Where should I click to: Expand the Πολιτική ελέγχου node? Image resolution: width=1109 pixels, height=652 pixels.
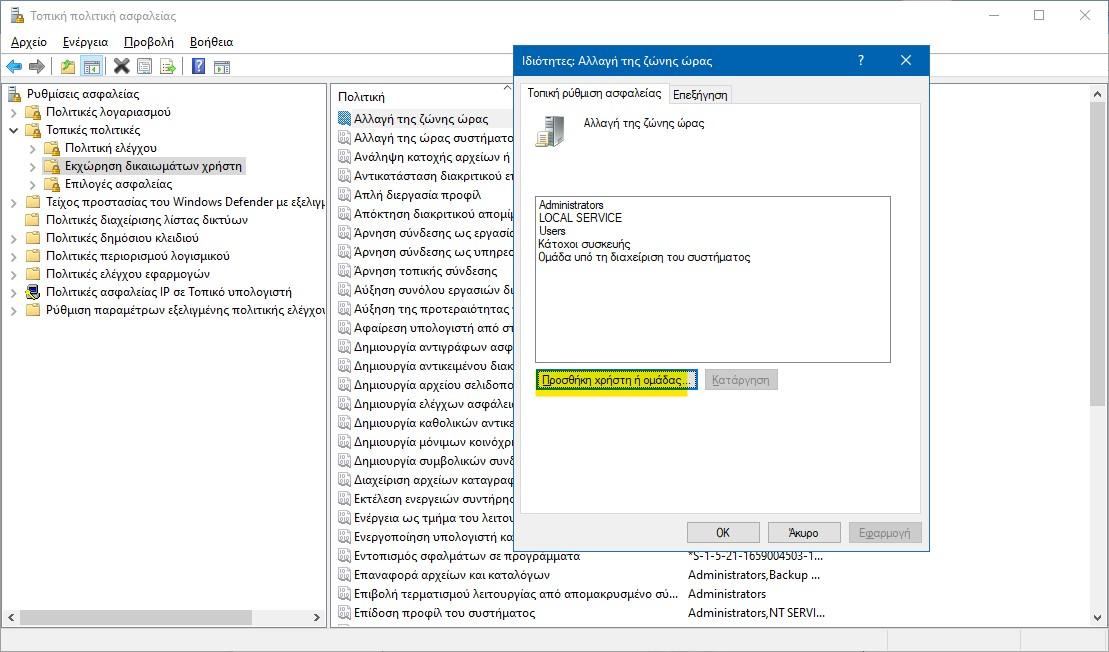(x=33, y=149)
